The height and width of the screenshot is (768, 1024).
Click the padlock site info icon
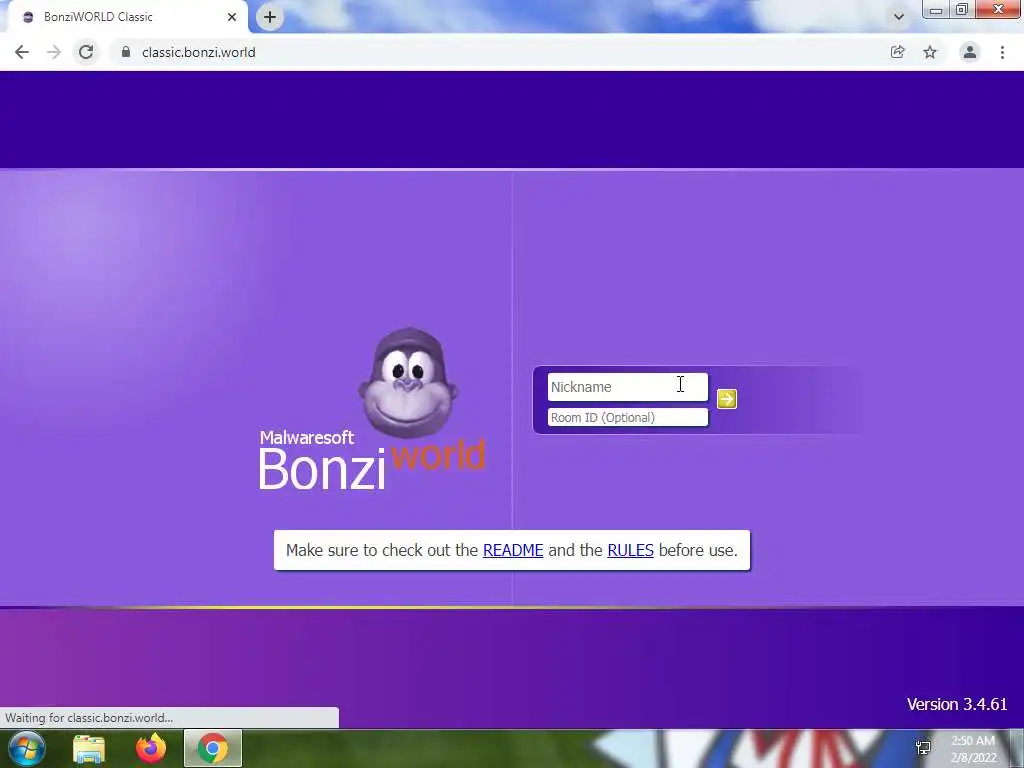(126, 52)
